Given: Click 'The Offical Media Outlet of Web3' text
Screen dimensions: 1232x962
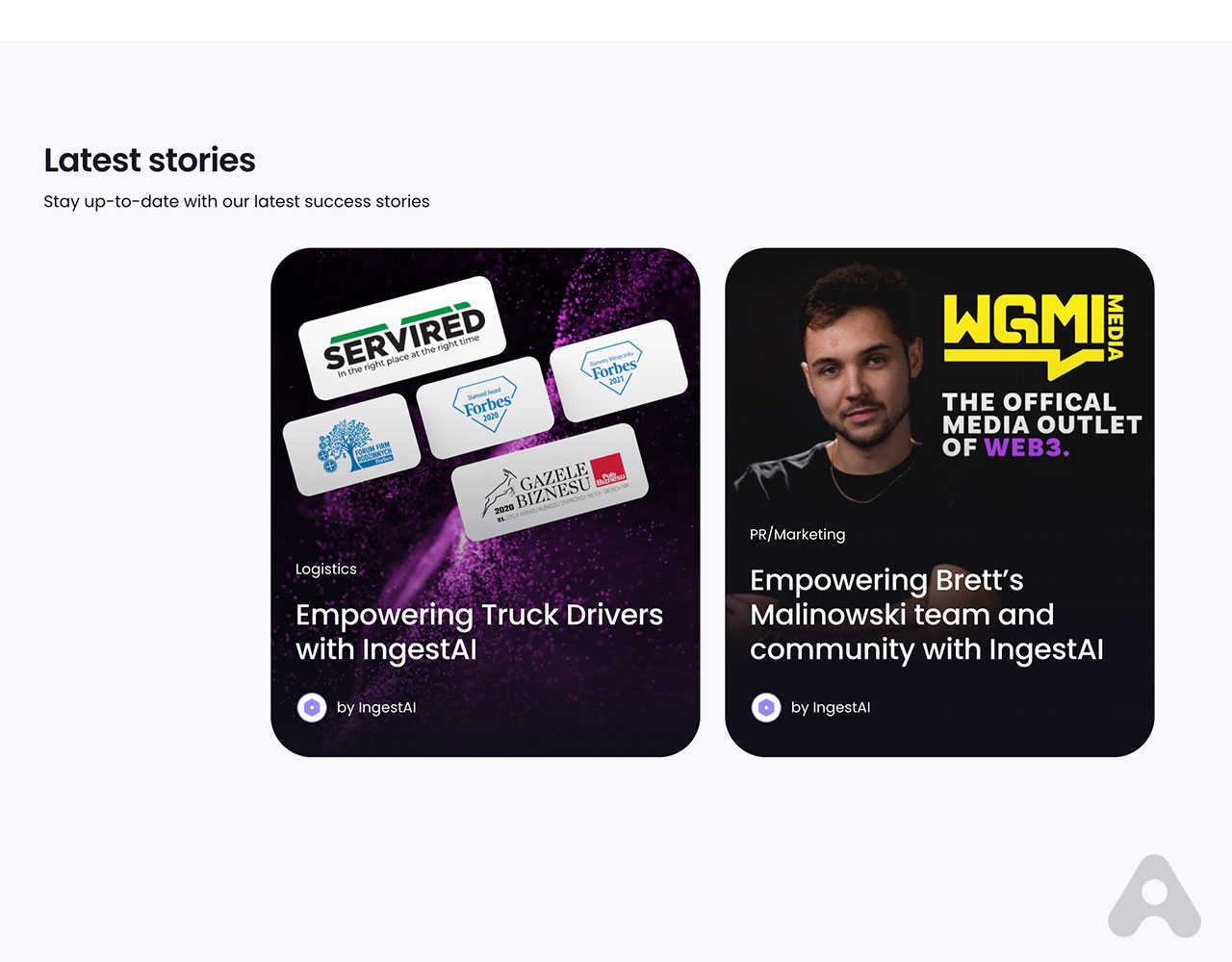Looking at the screenshot, I should pyautogui.click(x=1041, y=424).
